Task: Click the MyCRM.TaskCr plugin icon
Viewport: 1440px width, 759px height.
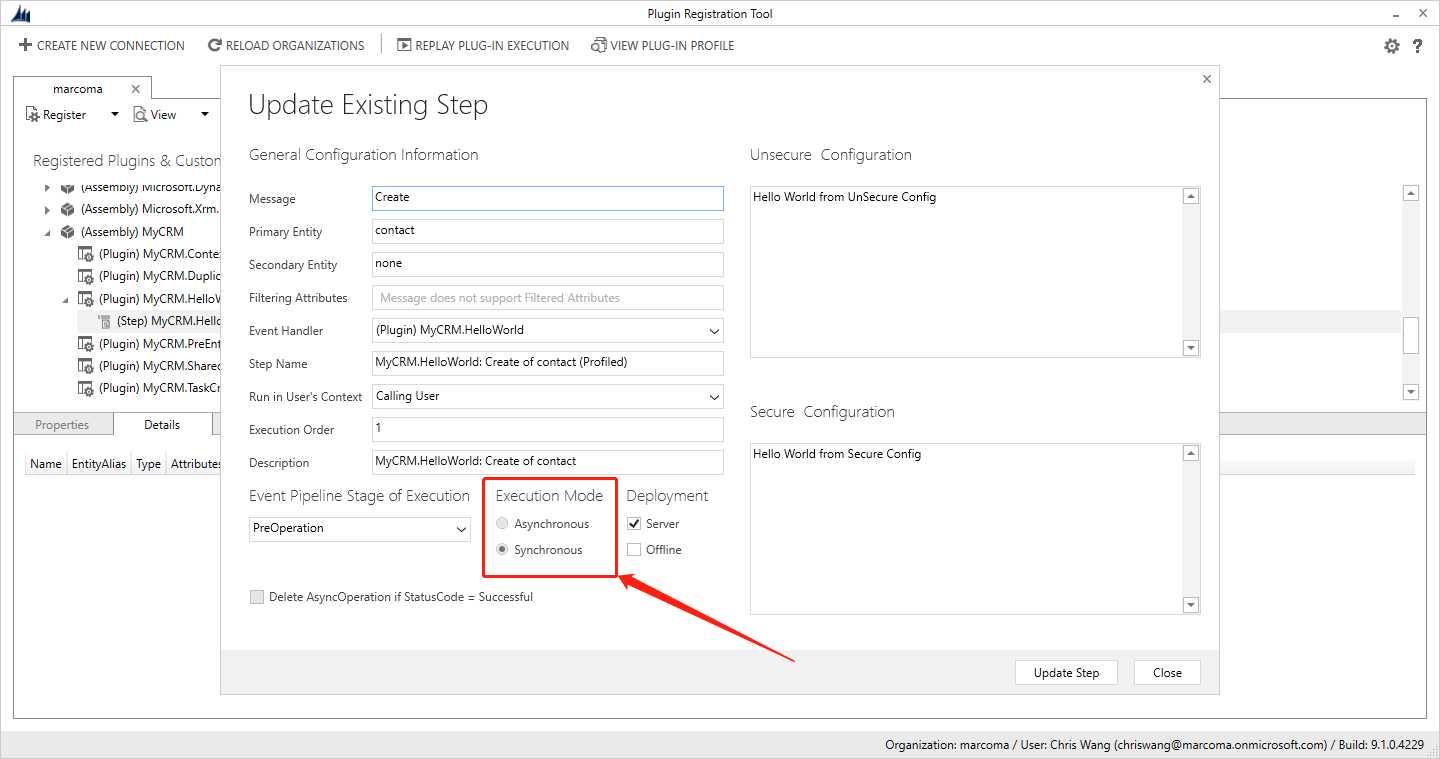Action: click(x=86, y=388)
